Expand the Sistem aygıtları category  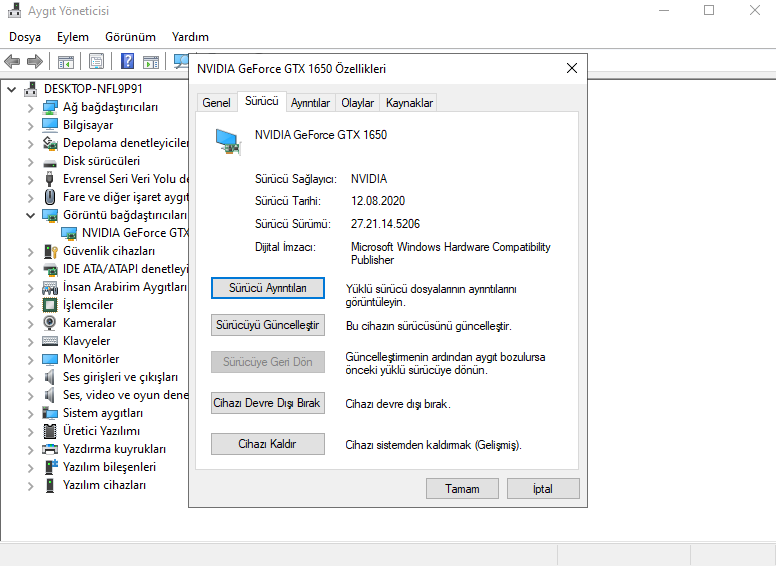(31, 414)
